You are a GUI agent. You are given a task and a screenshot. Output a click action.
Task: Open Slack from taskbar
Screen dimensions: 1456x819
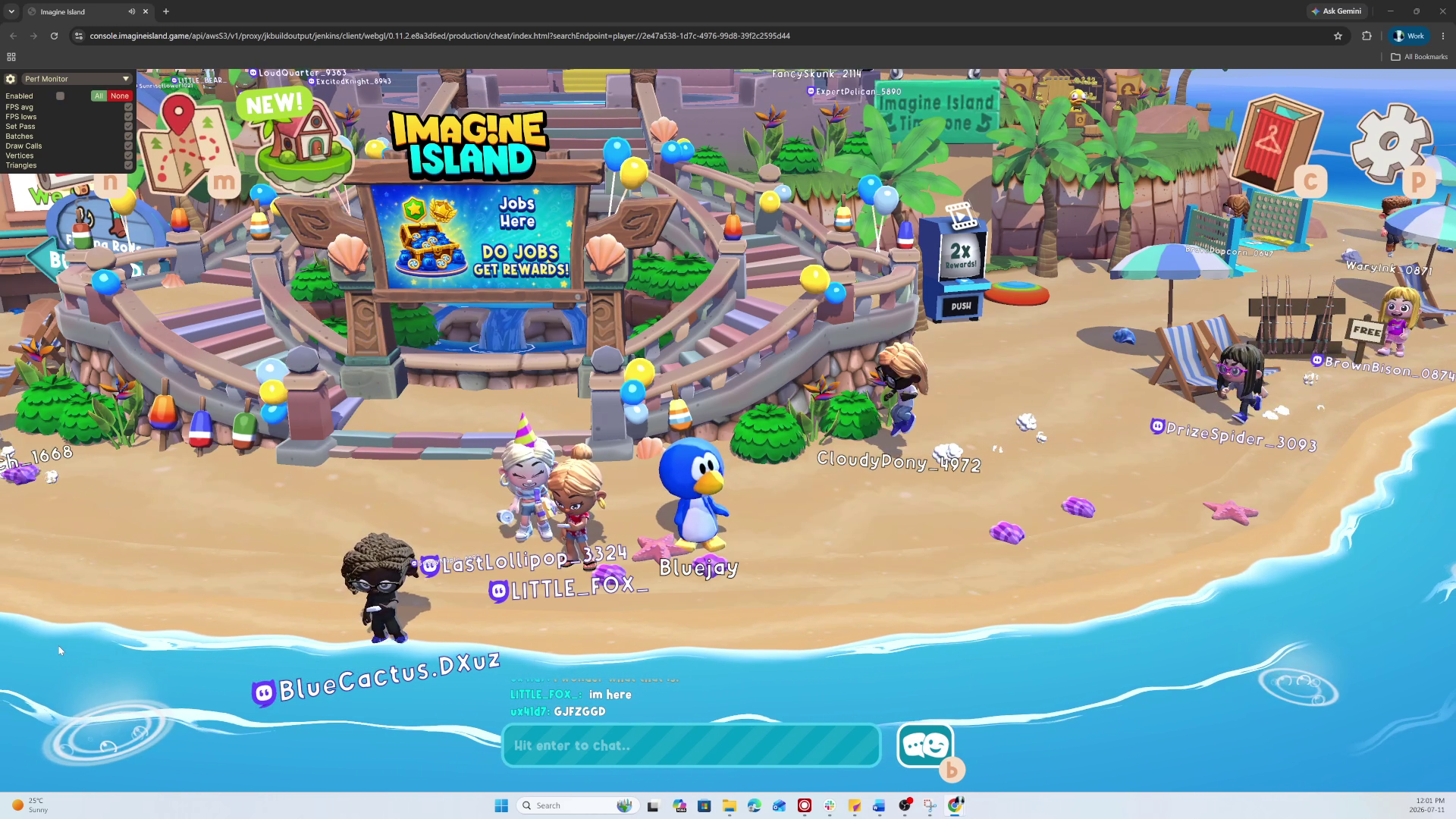(x=830, y=805)
